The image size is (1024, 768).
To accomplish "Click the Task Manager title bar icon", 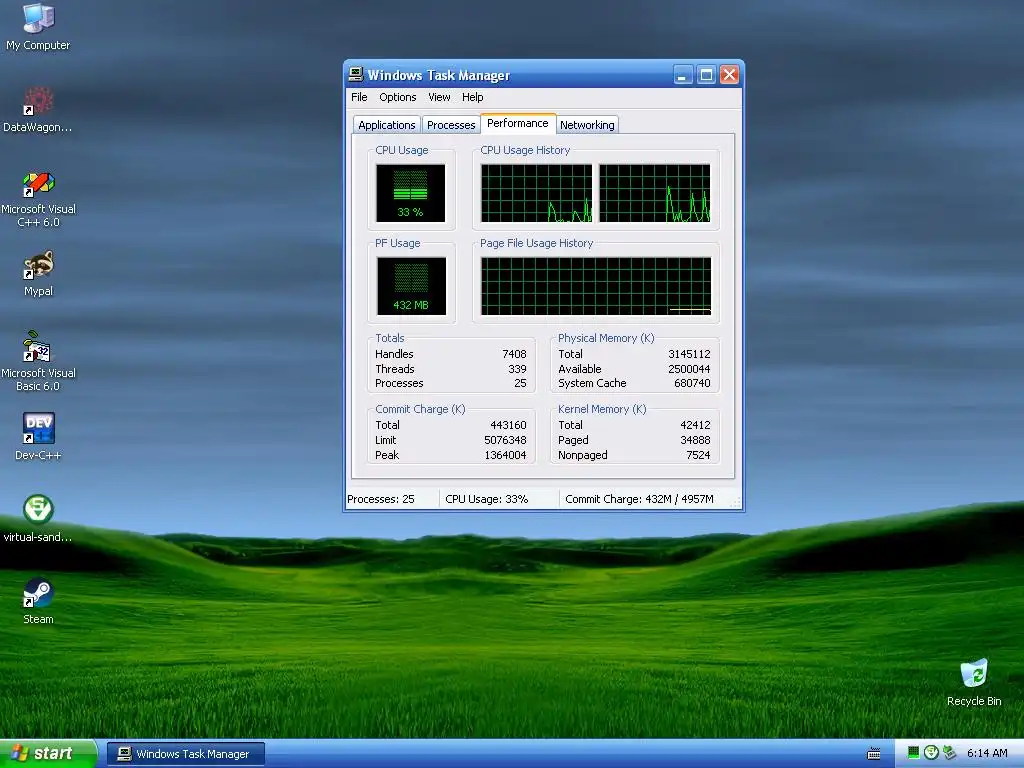I will click(355, 74).
